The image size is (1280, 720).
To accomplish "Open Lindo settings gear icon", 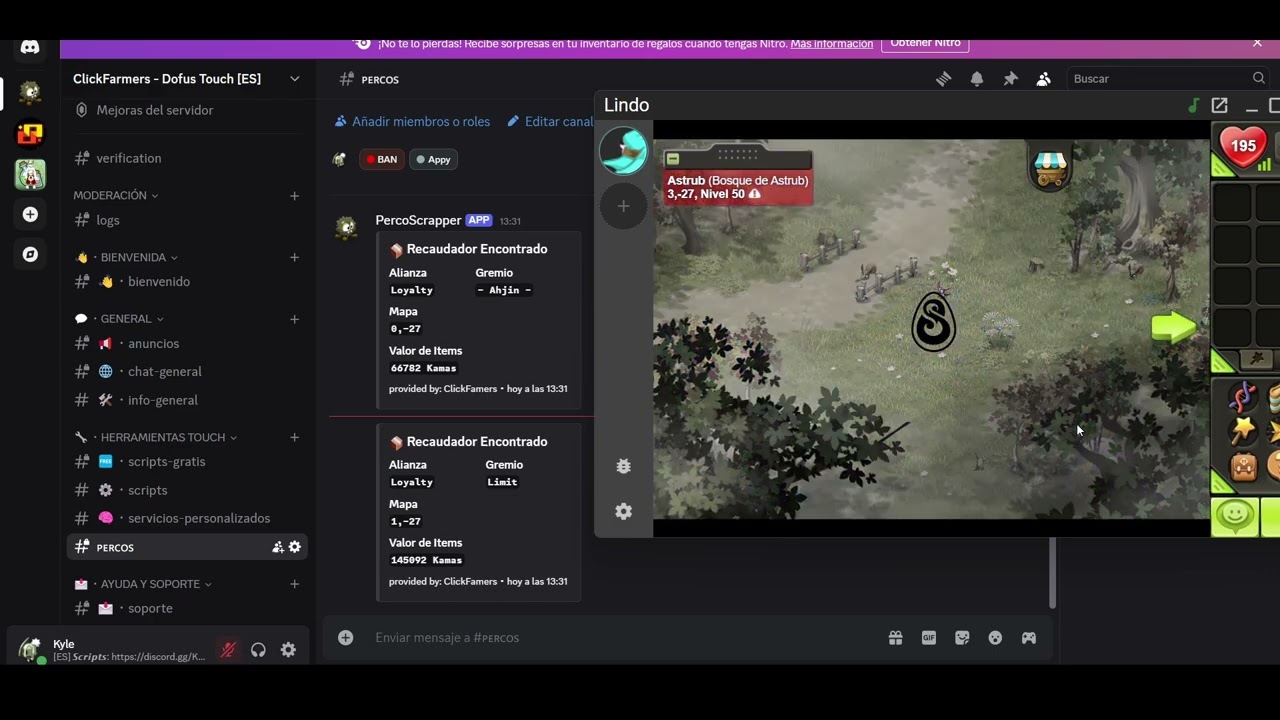I will [x=623, y=511].
